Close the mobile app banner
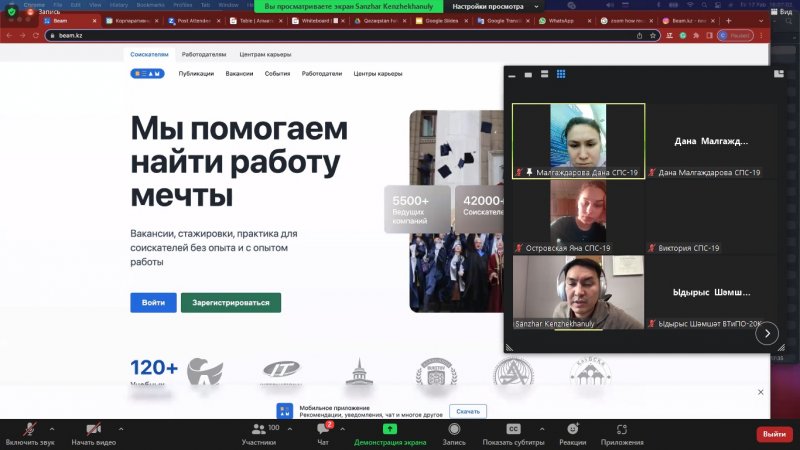Image resolution: width=800 pixels, height=450 pixels. click(x=761, y=392)
